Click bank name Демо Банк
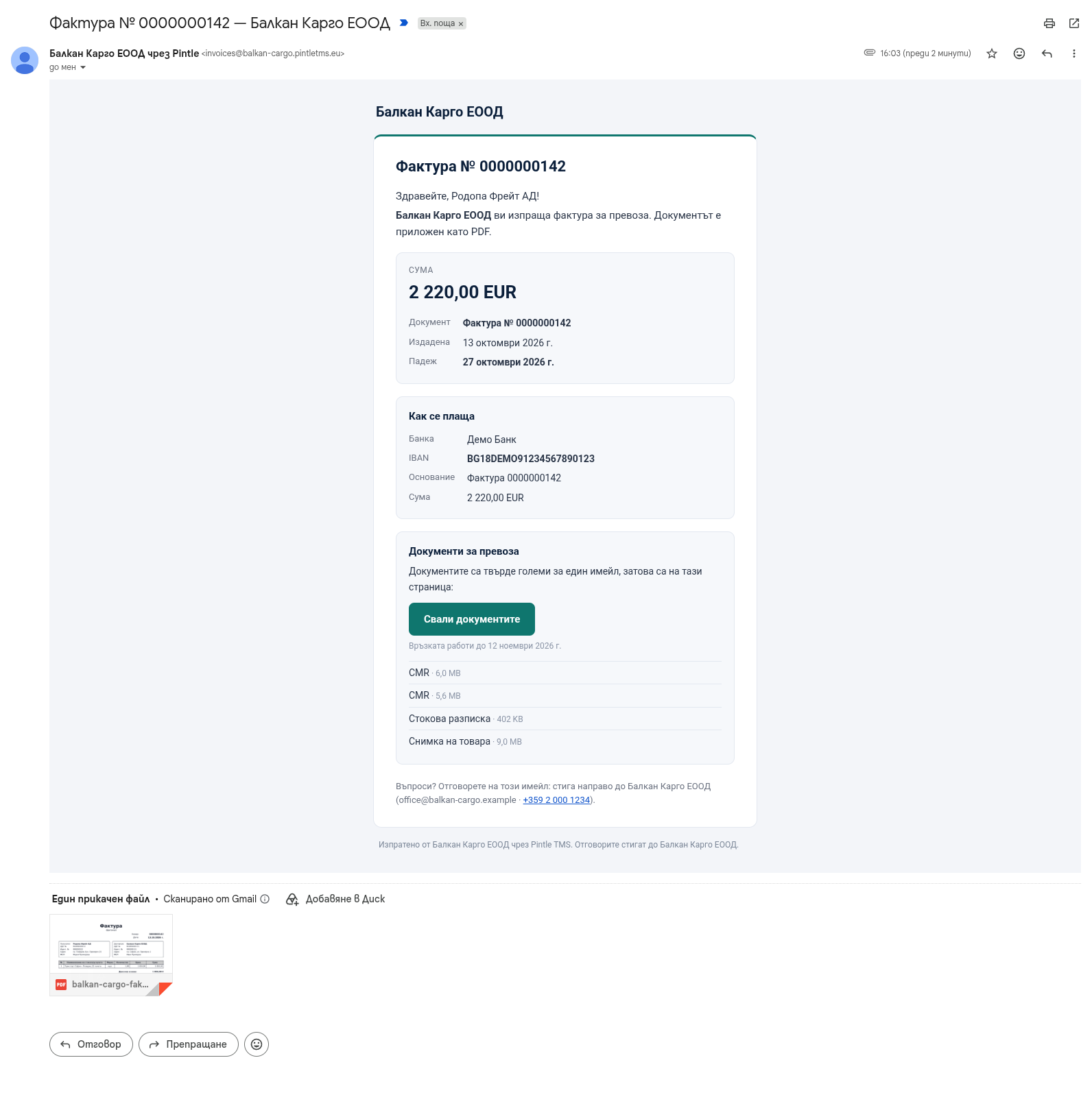1092x1106 pixels. tap(492, 440)
